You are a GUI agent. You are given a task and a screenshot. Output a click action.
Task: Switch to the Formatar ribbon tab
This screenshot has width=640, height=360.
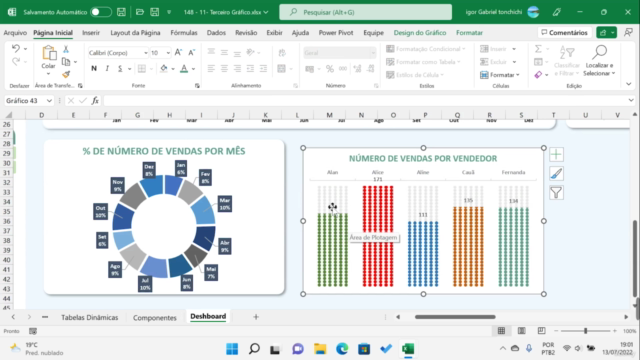[x=469, y=33]
